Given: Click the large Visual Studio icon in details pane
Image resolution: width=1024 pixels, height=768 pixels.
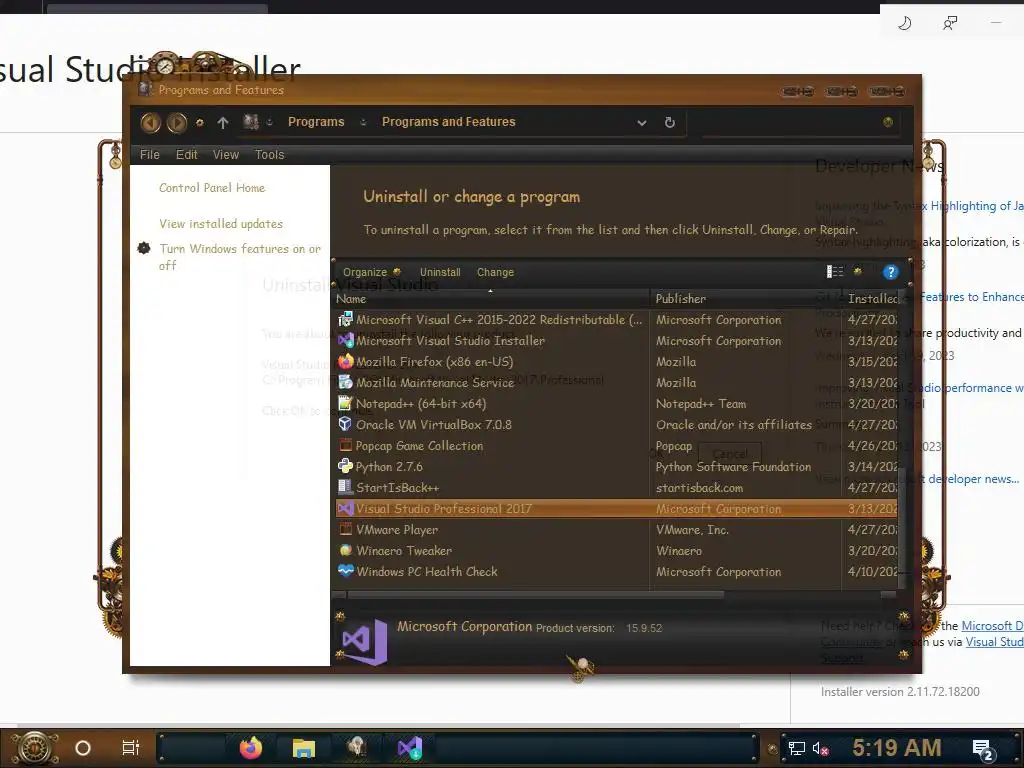Looking at the screenshot, I should (365, 642).
